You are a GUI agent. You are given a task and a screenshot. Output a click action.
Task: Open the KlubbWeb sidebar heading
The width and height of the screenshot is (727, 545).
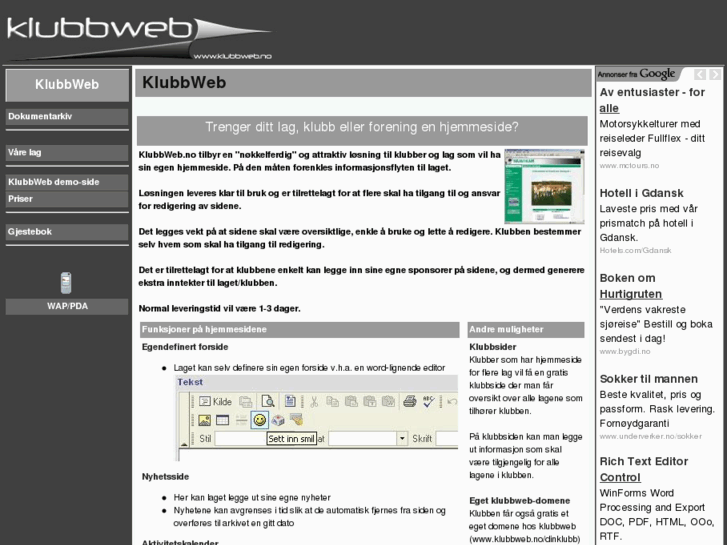(67, 85)
